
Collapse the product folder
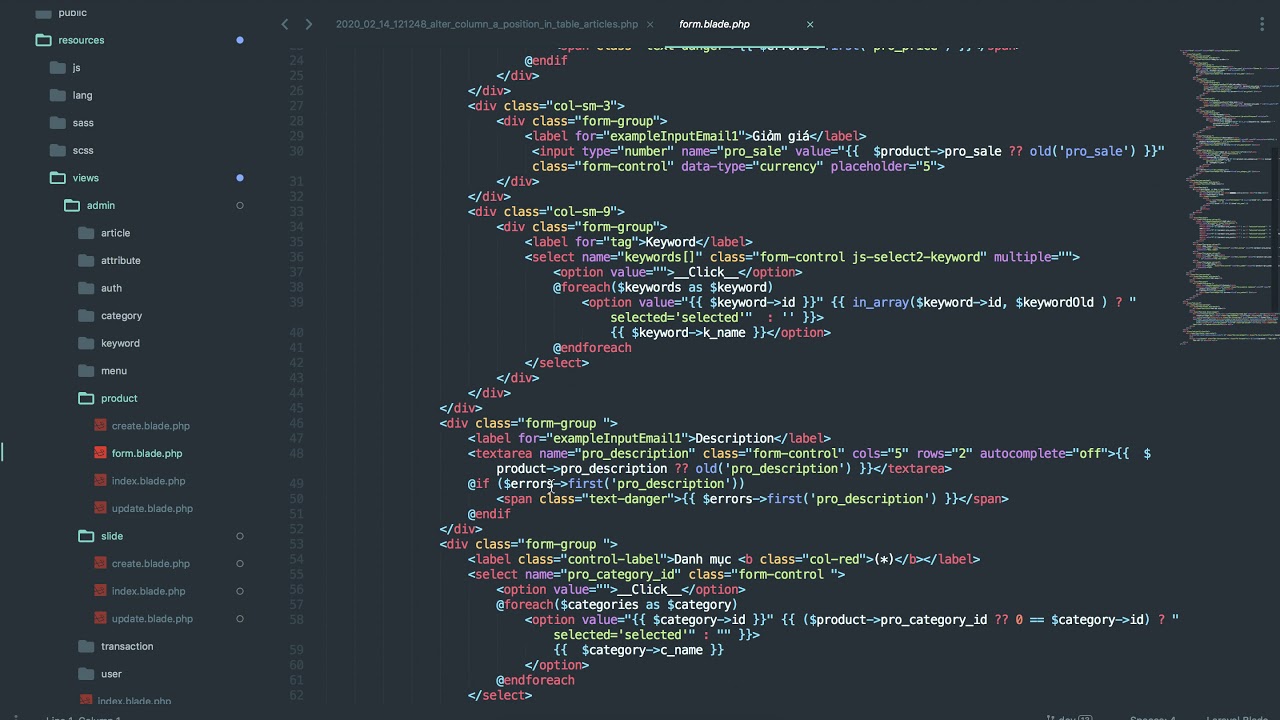(86, 398)
